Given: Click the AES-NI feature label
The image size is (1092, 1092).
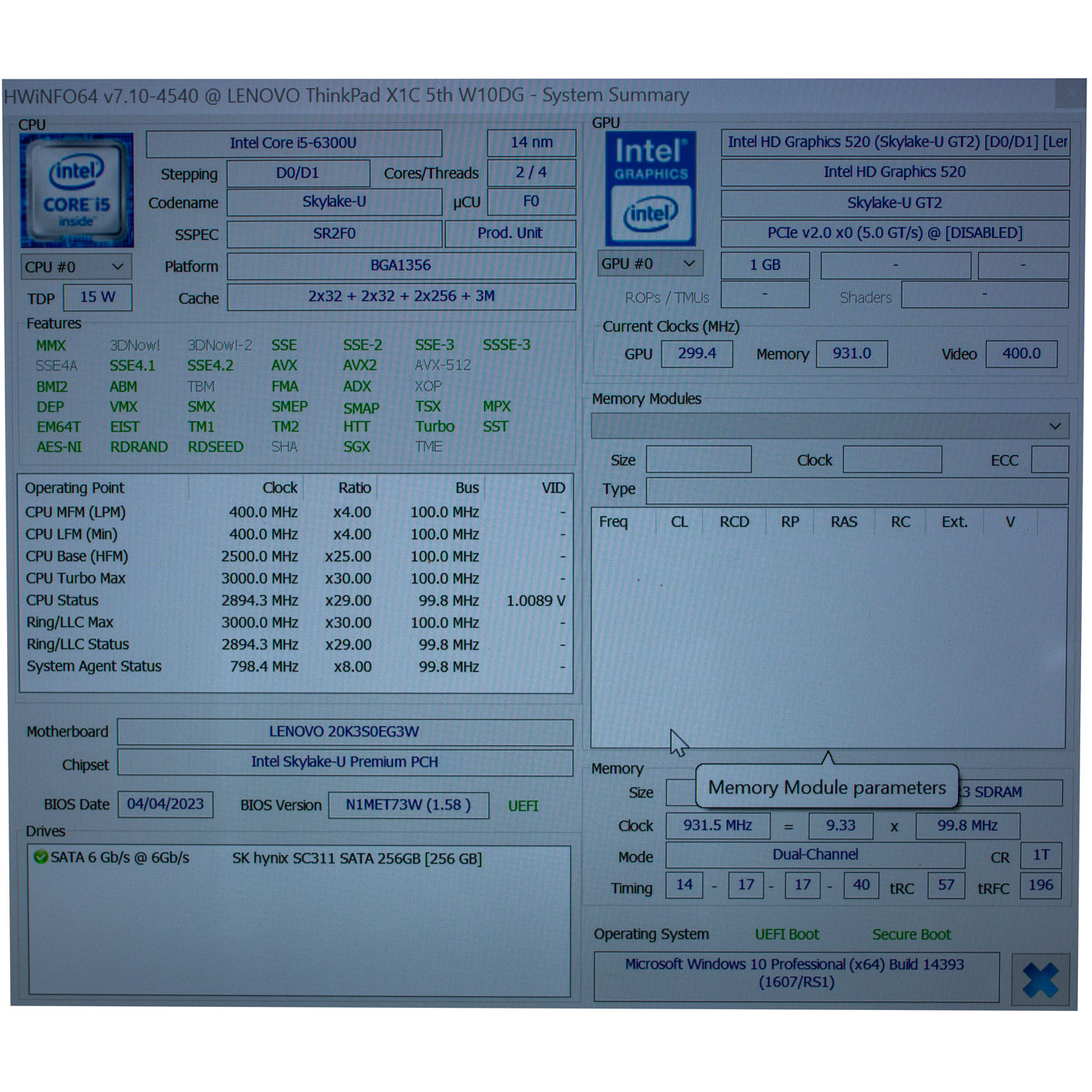Looking at the screenshot, I should pos(59,447).
